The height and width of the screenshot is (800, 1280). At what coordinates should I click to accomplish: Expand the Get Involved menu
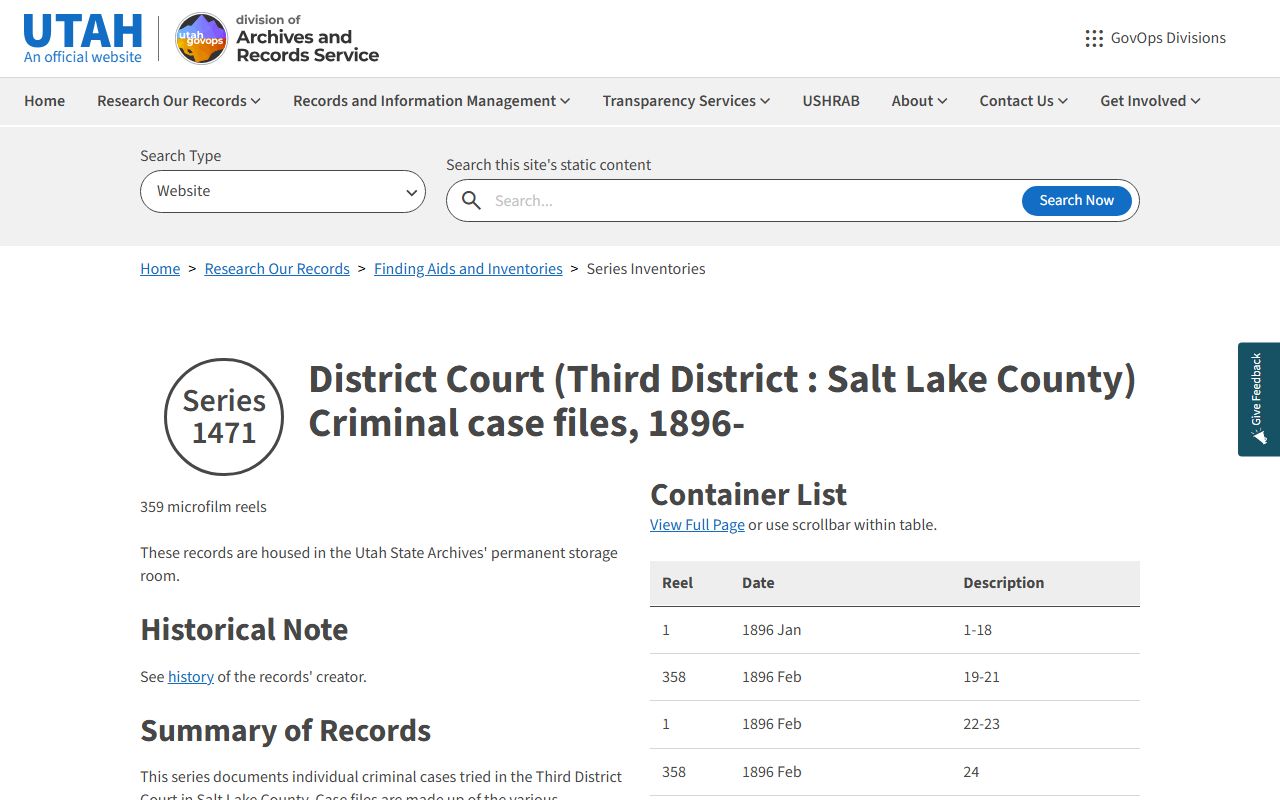click(1151, 101)
